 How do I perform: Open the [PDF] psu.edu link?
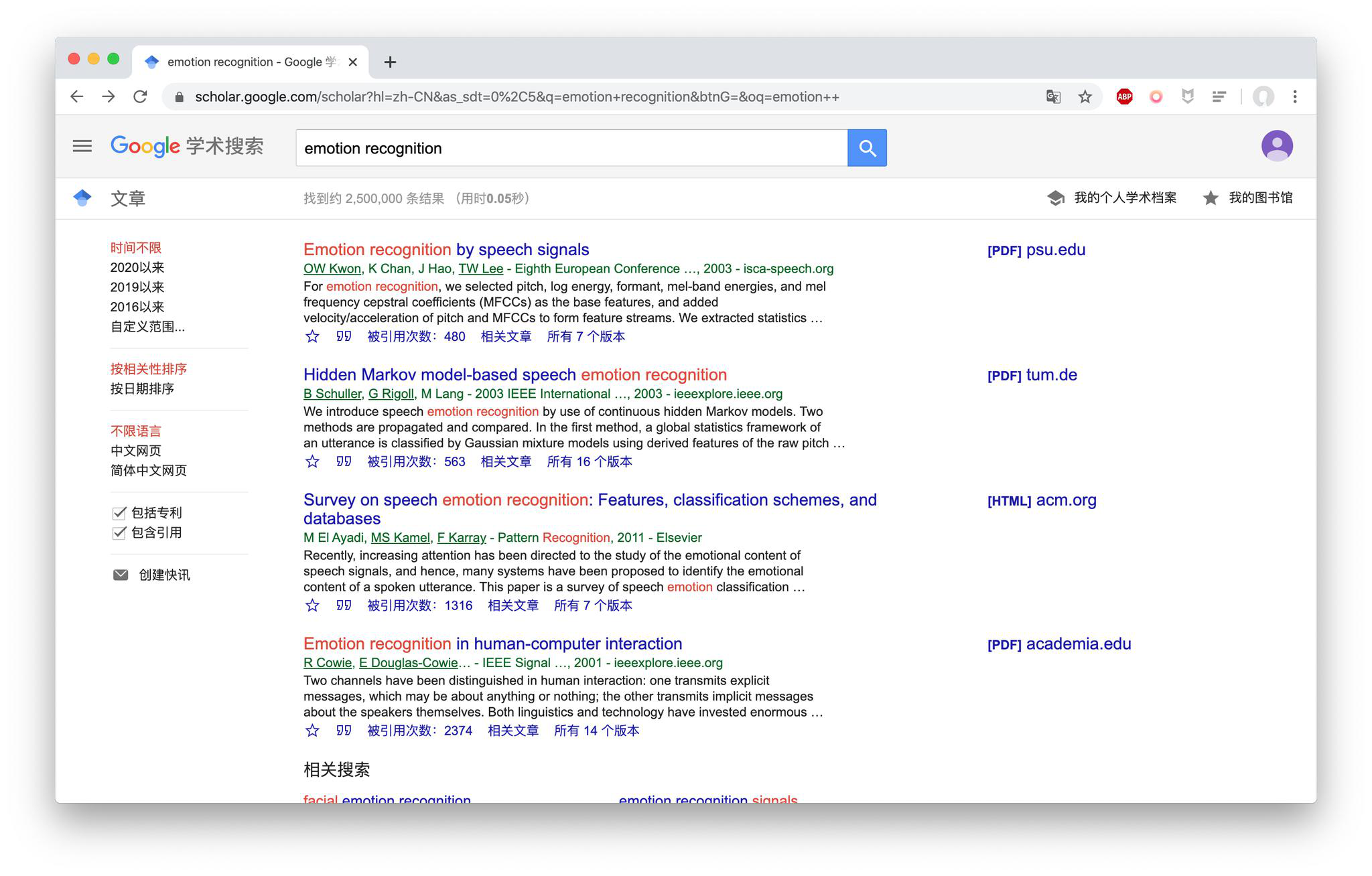[1036, 250]
